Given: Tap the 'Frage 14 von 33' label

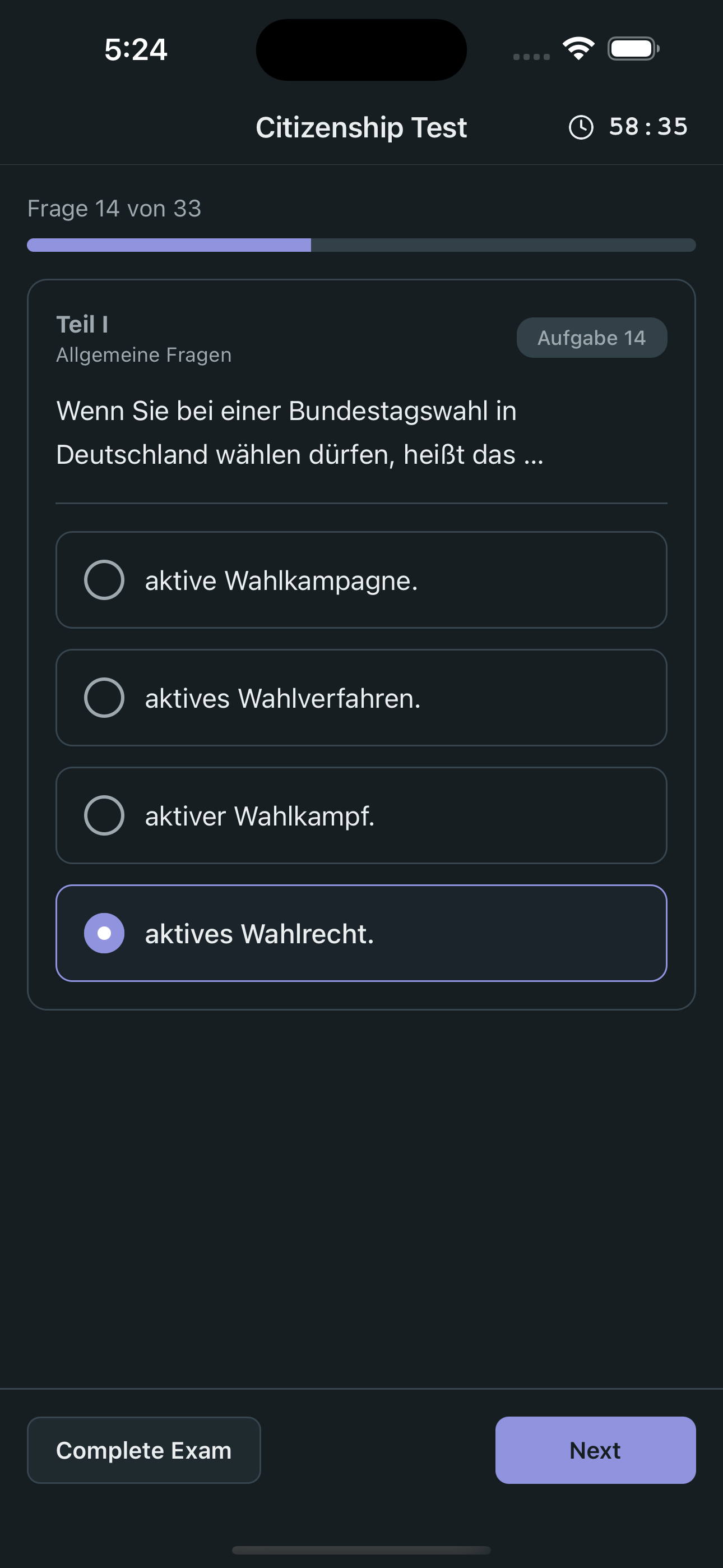Looking at the screenshot, I should point(114,209).
